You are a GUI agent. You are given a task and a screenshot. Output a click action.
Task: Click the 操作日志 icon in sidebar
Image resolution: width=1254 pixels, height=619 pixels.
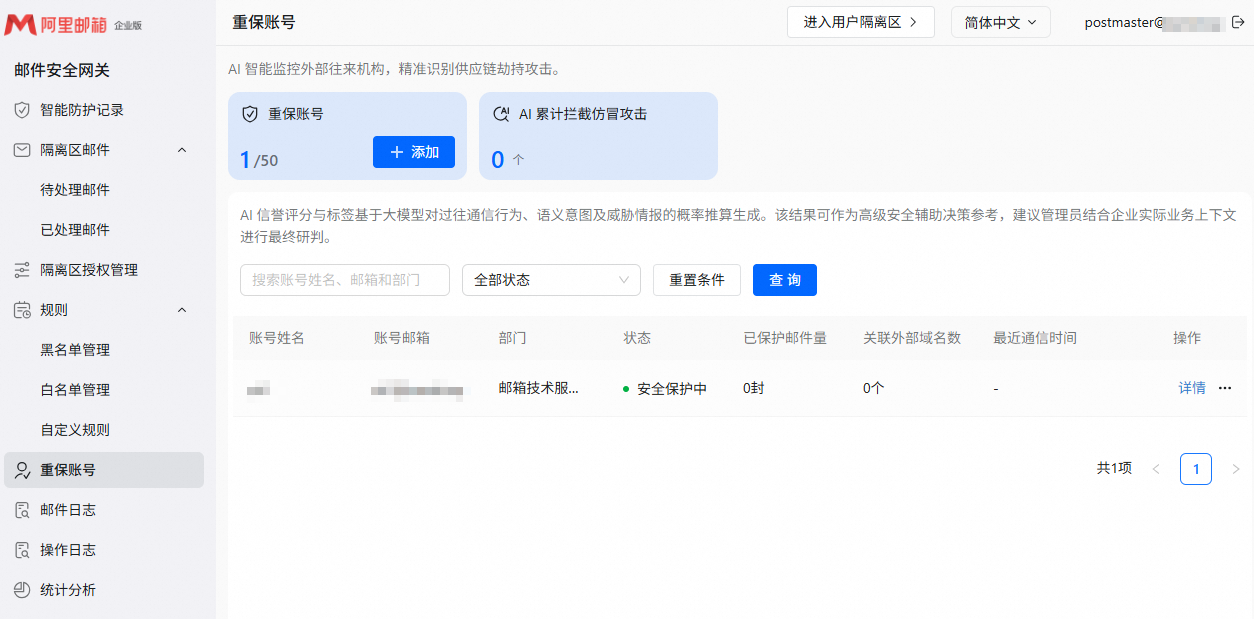[22, 550]
